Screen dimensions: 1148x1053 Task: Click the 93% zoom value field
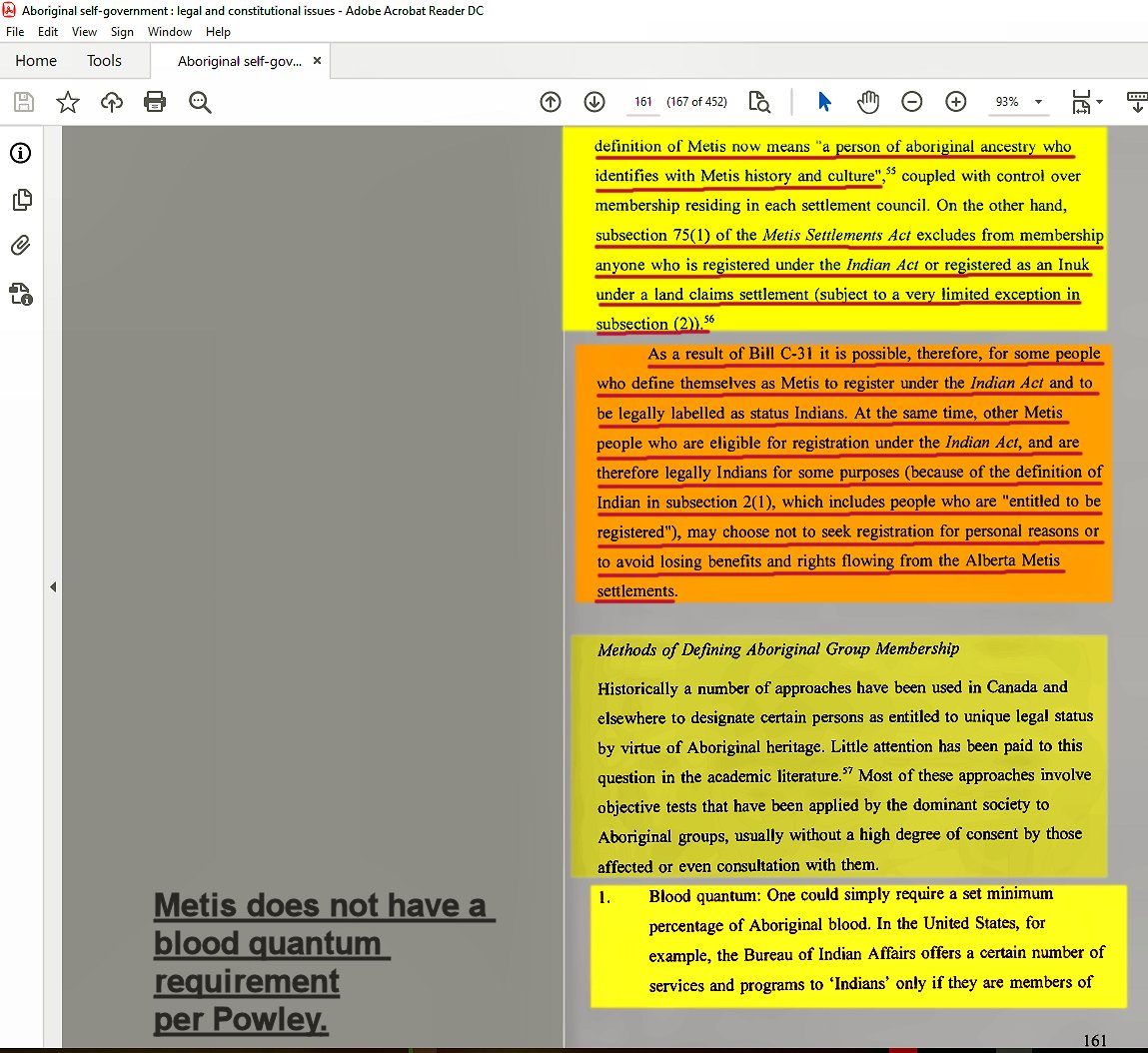[1007, 102]
